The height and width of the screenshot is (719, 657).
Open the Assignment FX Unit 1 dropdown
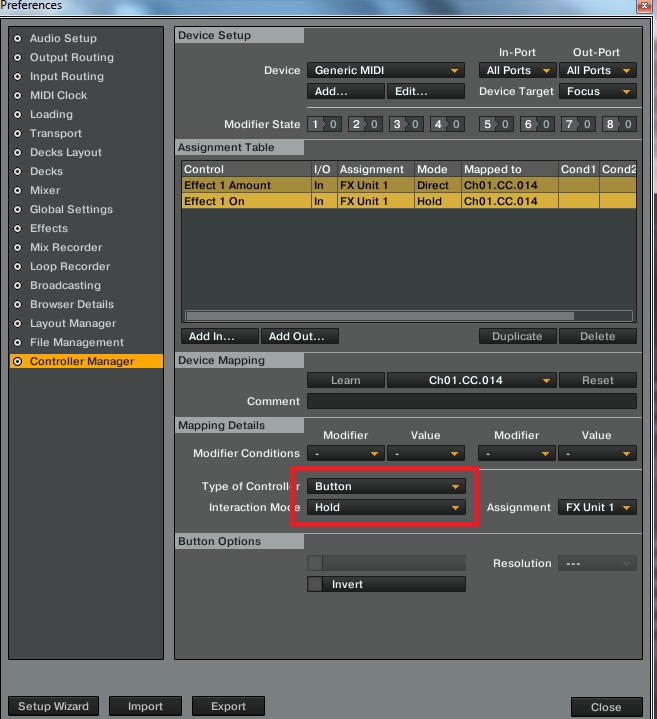click(597, 508)
